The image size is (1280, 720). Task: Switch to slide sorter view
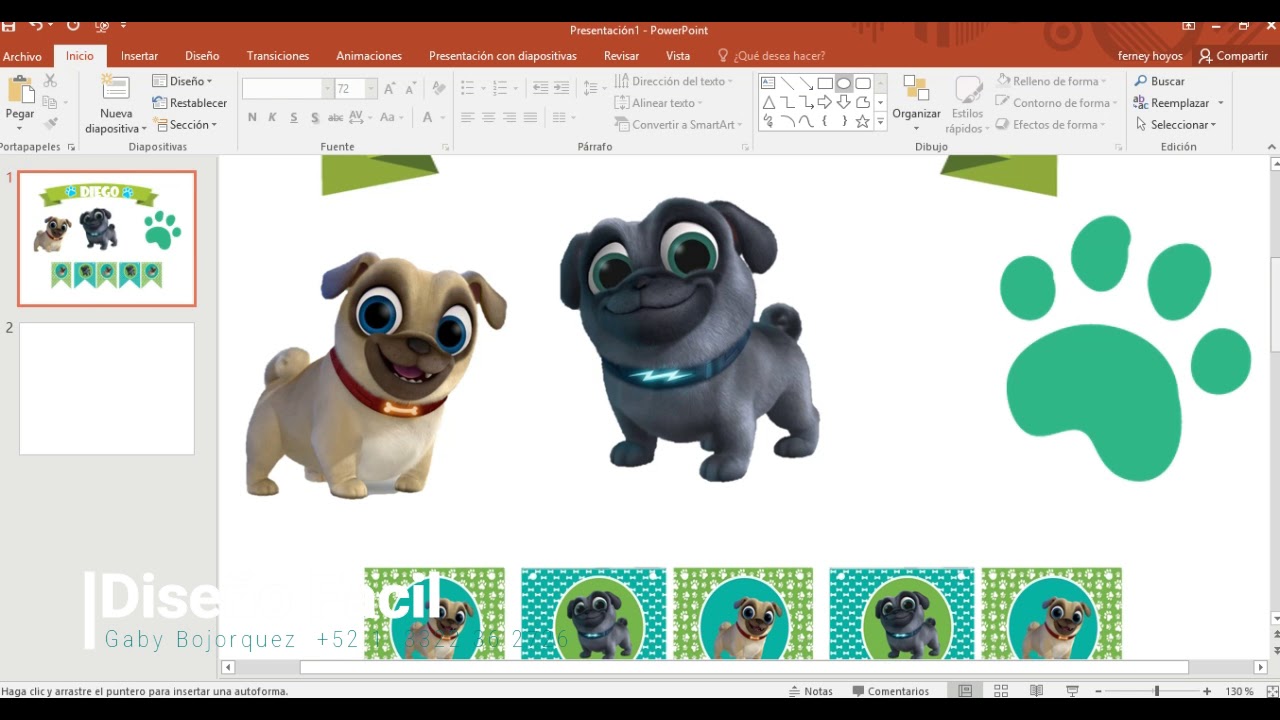coord(1001,691)
